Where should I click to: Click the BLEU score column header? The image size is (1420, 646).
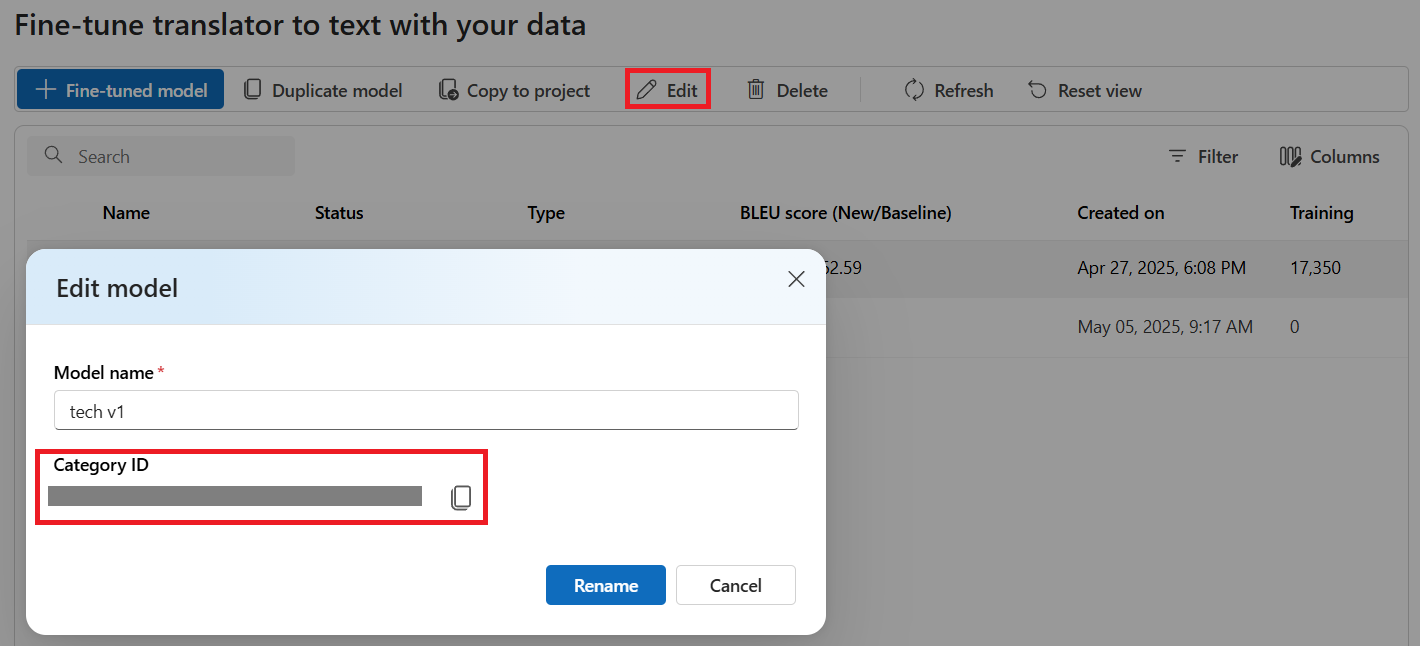pyautogui.click(x=845, y=212)
